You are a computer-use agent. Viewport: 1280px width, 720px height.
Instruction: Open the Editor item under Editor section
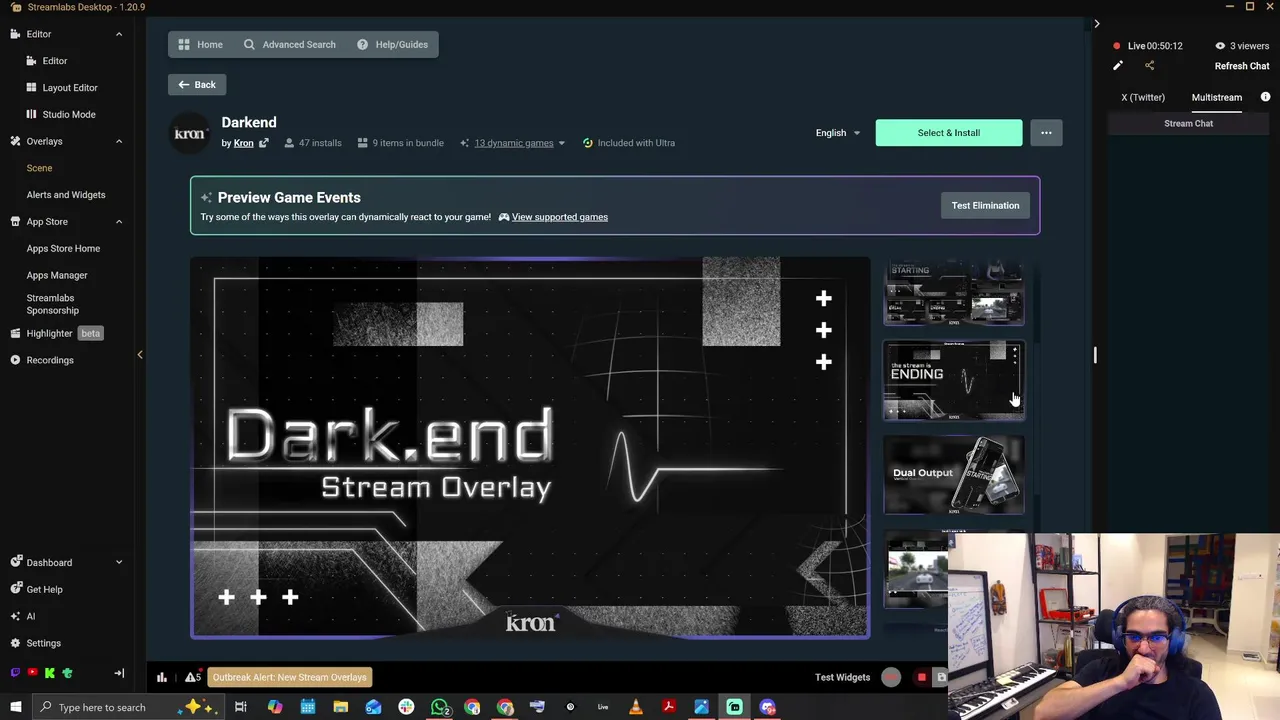point(54,61)
